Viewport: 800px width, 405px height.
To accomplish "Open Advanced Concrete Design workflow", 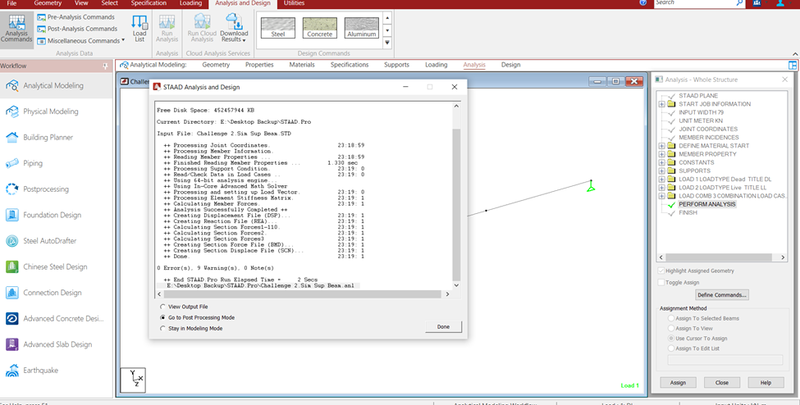I will [x=56, y=318].
